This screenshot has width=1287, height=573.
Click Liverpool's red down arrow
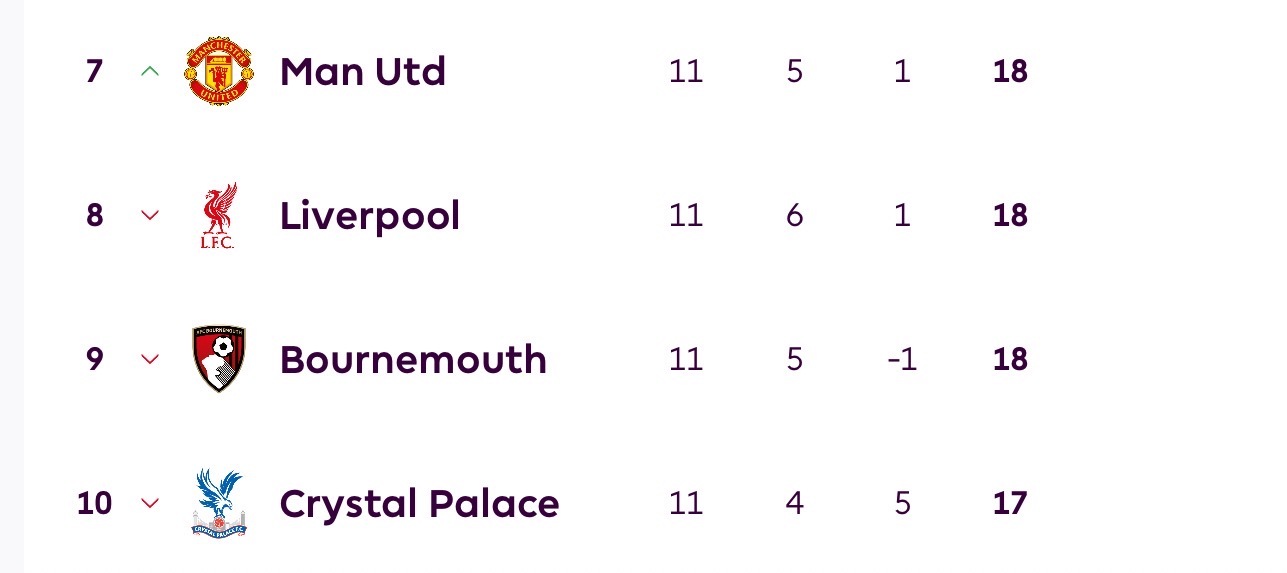point(150,215)
